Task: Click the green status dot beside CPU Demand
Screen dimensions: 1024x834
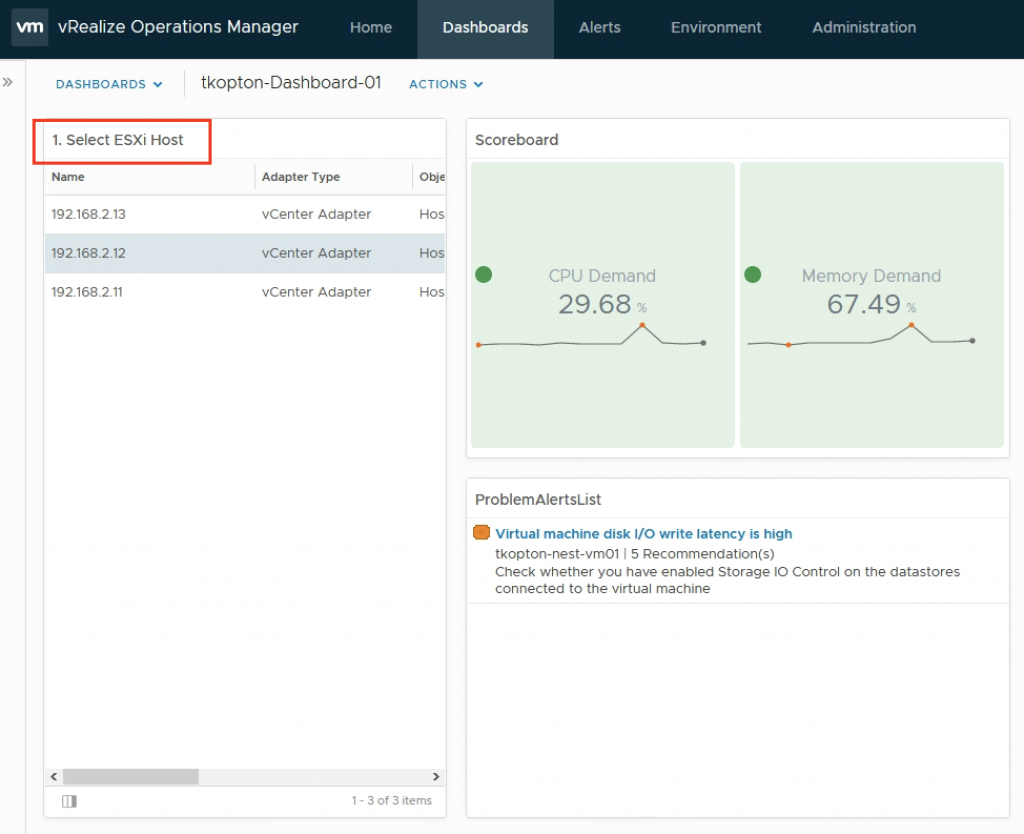Action: tap(483, 275)
